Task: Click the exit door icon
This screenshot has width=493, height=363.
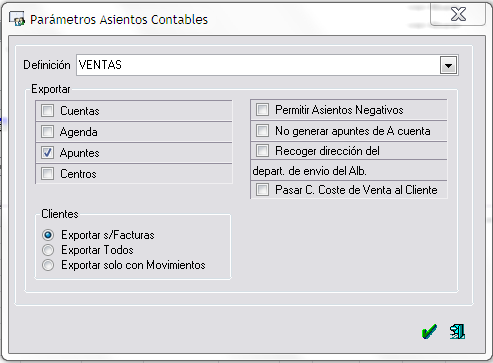Action: [457, 332]
